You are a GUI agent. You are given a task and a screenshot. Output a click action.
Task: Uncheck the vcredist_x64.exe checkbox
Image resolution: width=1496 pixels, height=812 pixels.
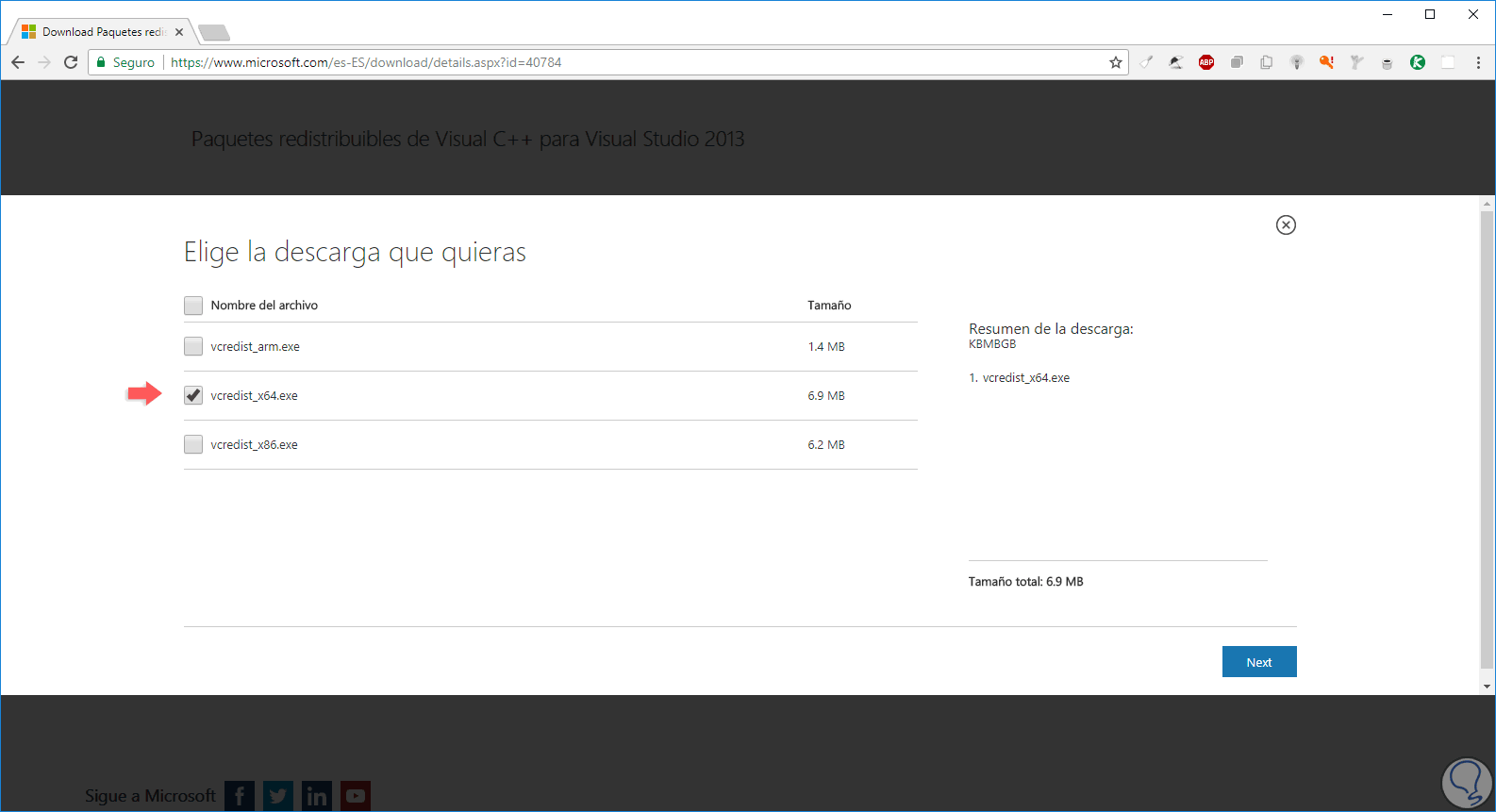193,395
